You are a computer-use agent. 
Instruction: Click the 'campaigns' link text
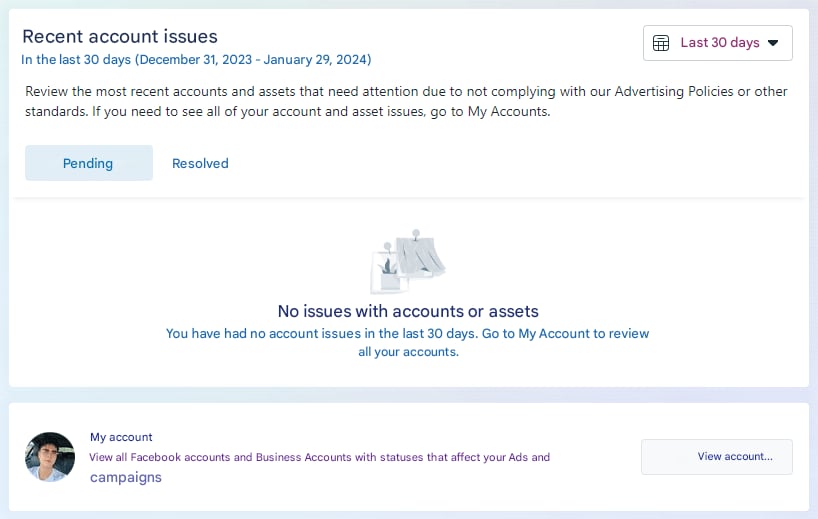pos(126,478)
